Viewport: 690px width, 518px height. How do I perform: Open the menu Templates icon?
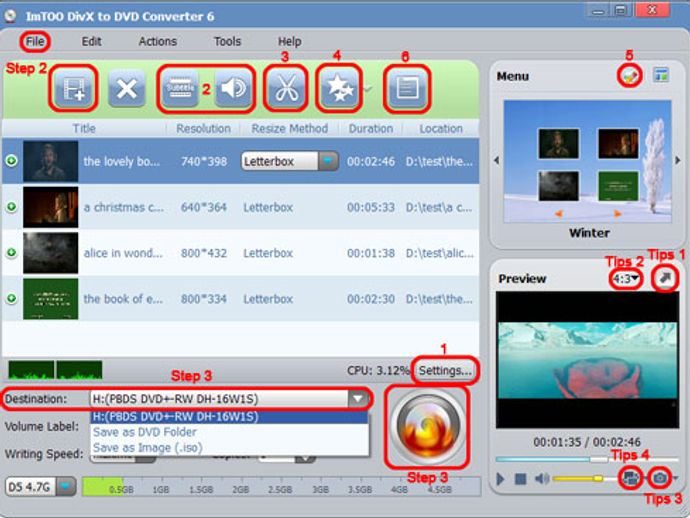[661, 75]
